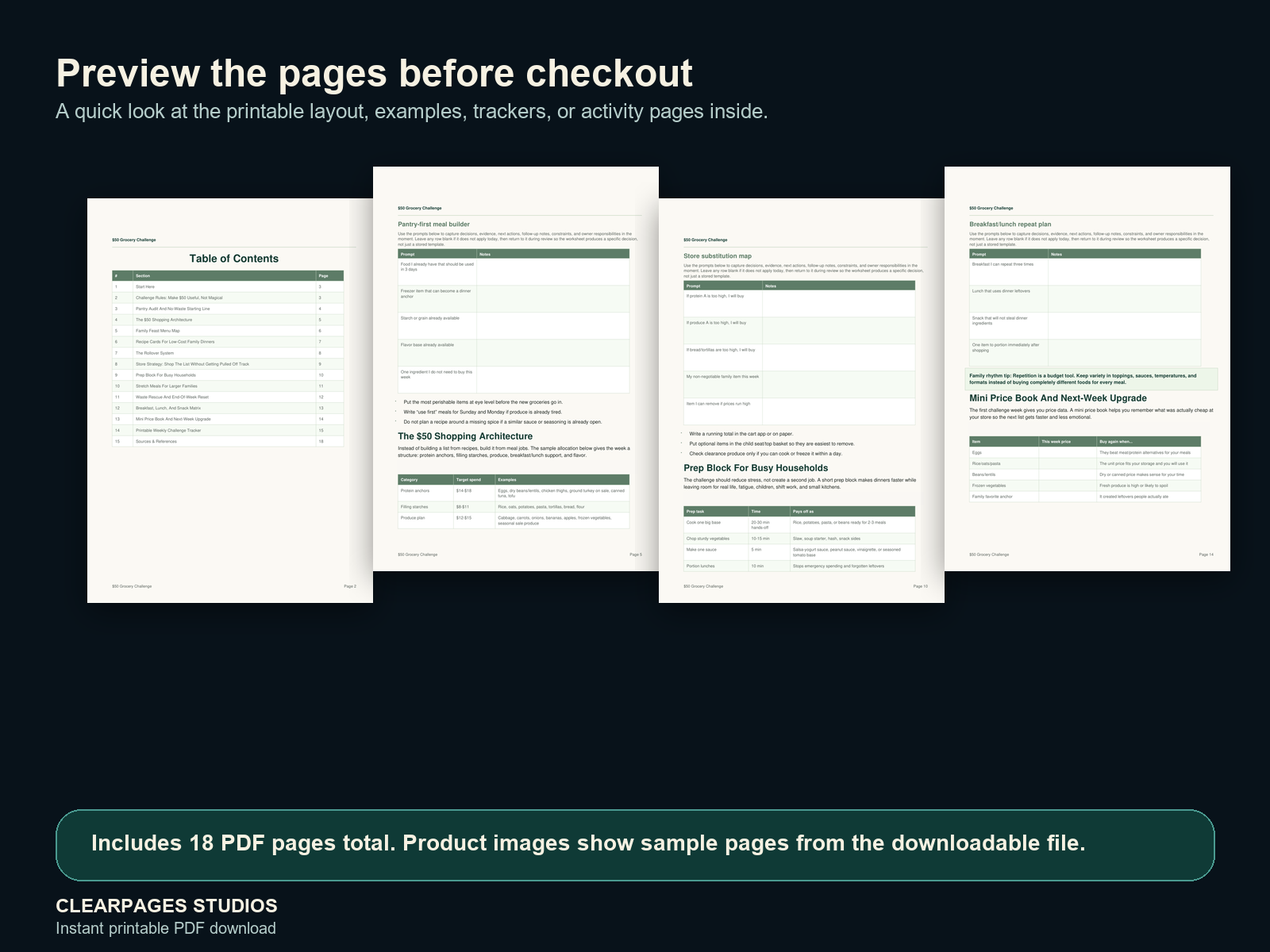Click 'Prep Block For Busy Households' page heading
1270x952 pixels.
pyautogui.click(x=756, y=468)
